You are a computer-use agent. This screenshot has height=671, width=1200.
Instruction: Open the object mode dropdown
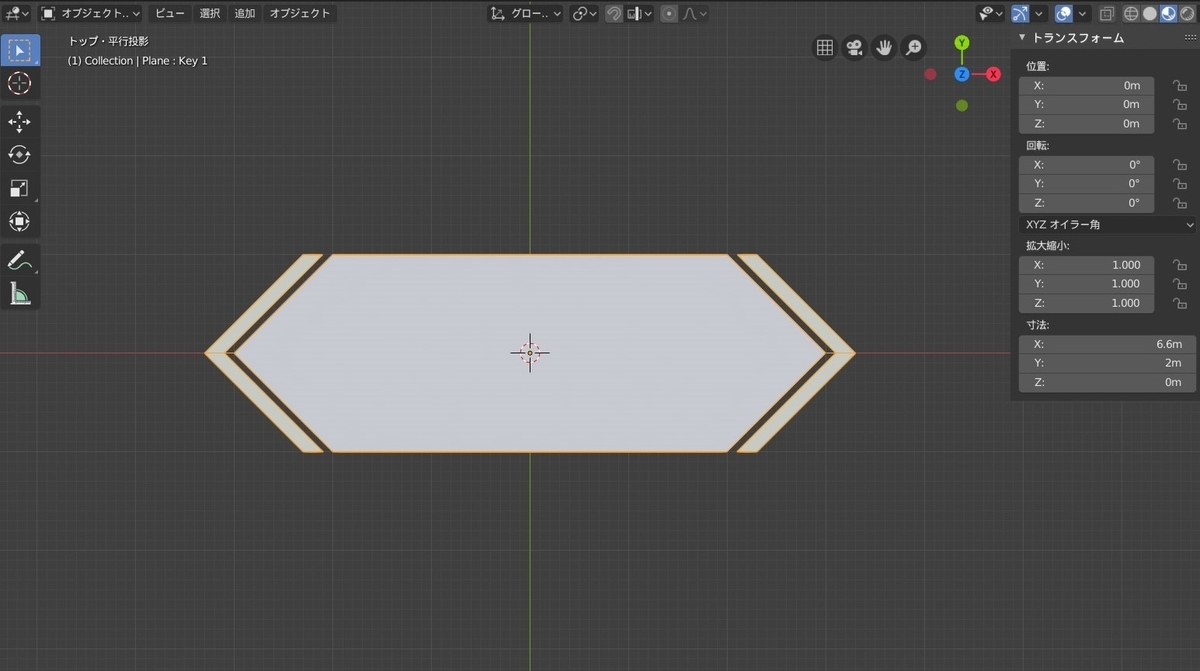(x=90, y=14)
